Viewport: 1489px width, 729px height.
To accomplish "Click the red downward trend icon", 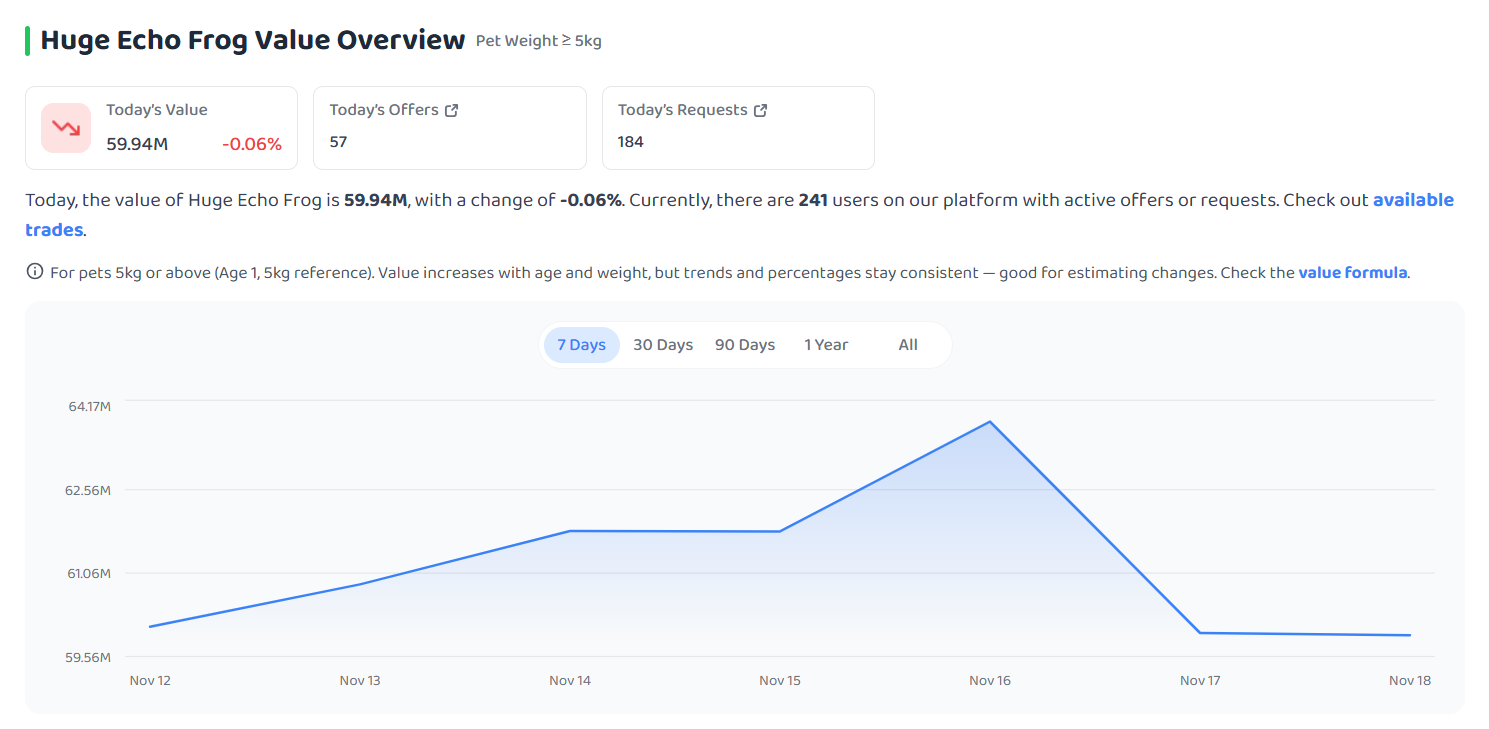I will (x=66, y=128).
